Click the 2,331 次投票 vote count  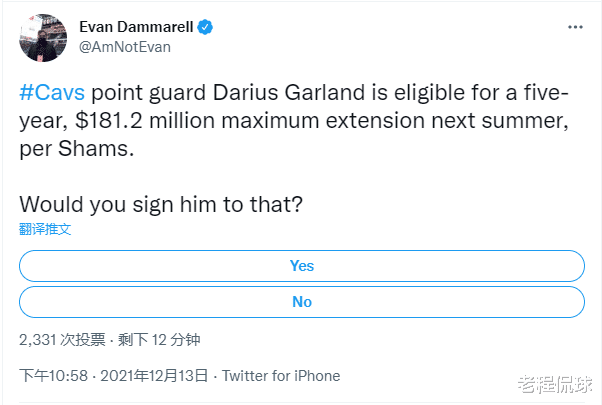[62, 339]
